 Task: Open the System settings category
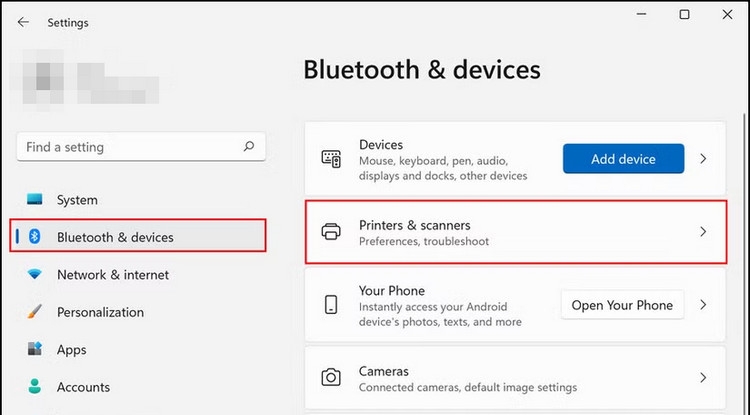pyautogui.click(x=77, y=200)
